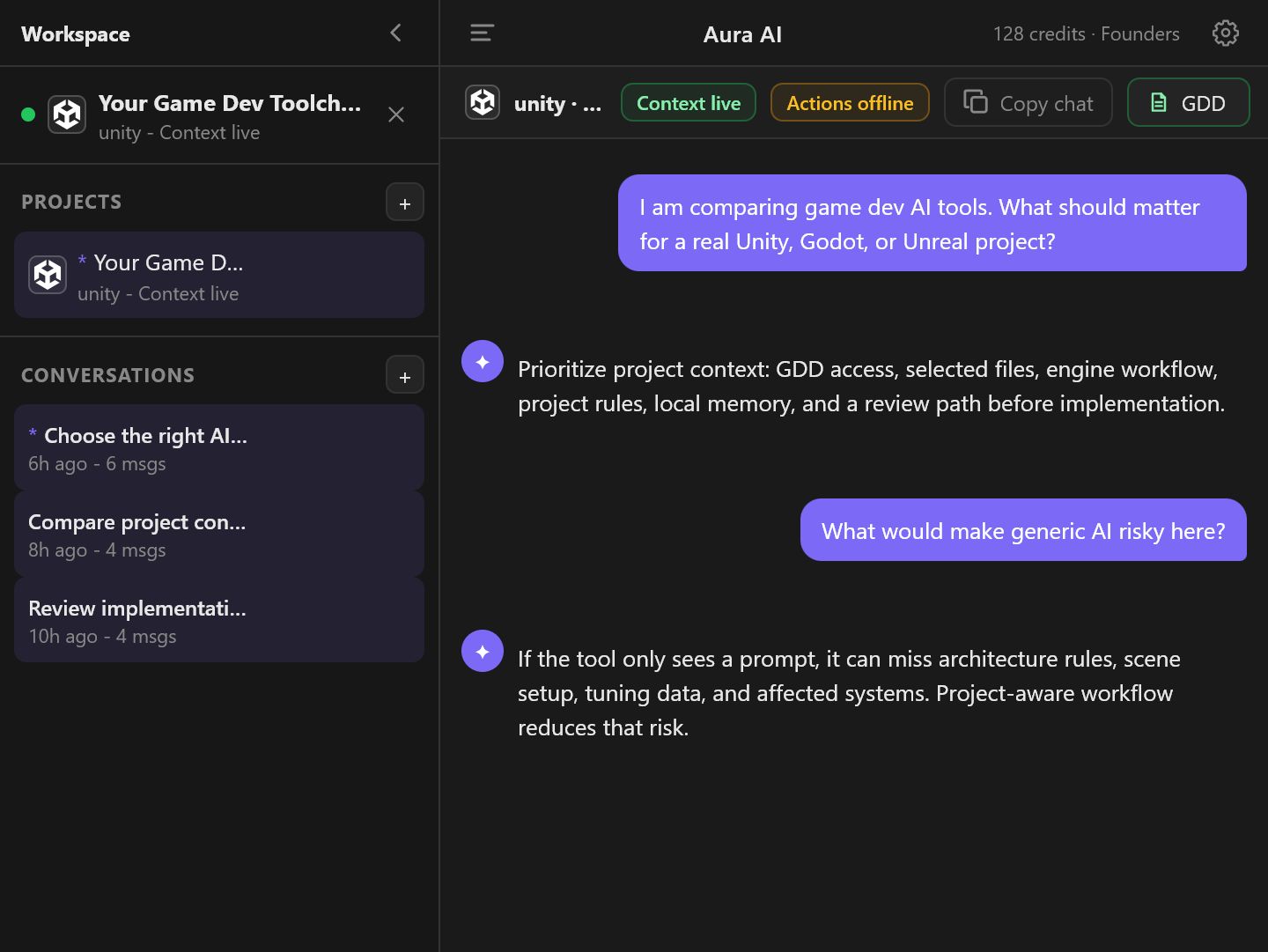The image size is (1268, 952).
Task: Toggle the hamburger menu icon
Action: pos(482,33)
